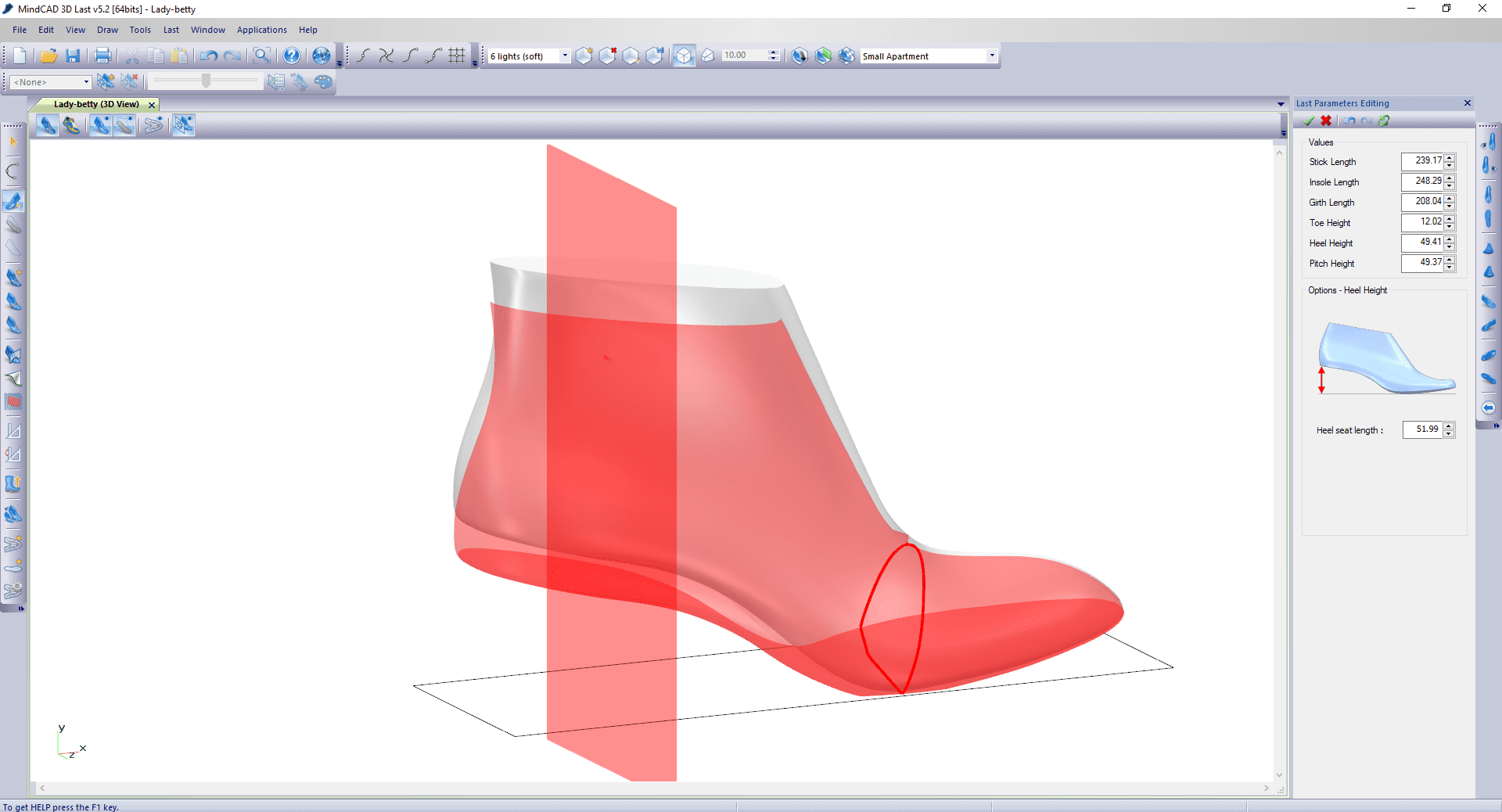
Task: Click the Heel Height value field
Action: click(x=1422, y=243)
